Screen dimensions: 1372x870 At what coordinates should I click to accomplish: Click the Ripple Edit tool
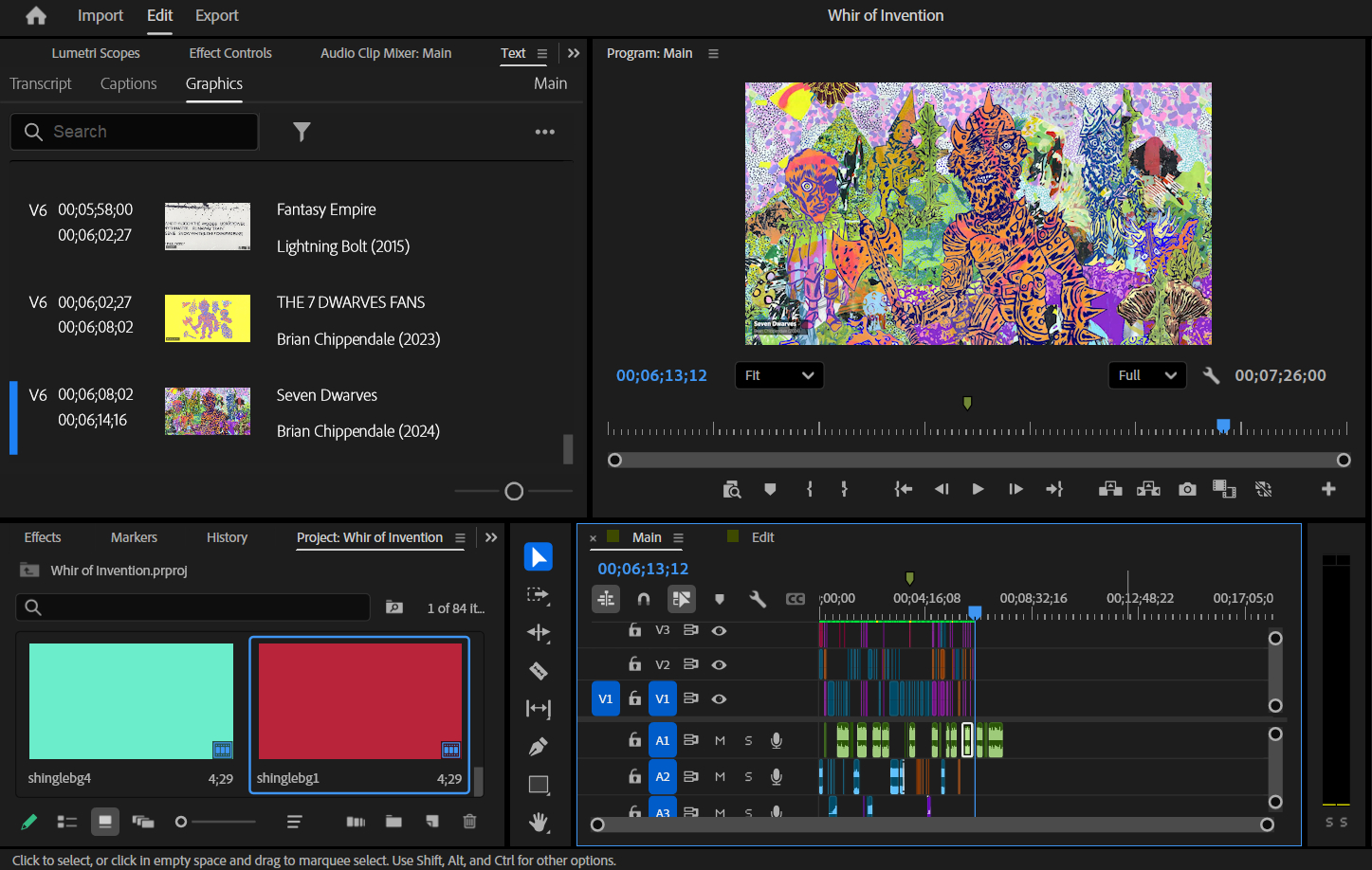click(539, 633)
